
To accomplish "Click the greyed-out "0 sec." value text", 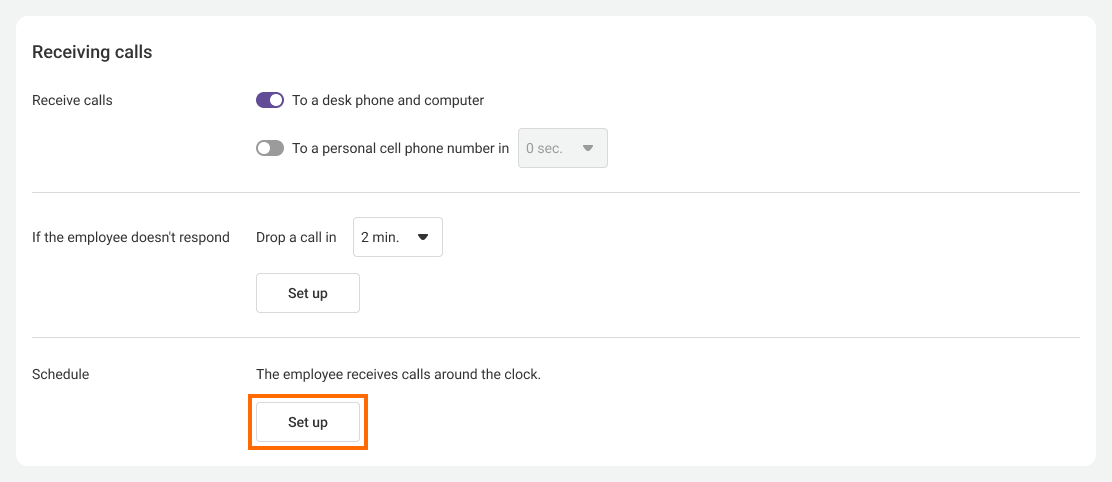I will 544,148.
